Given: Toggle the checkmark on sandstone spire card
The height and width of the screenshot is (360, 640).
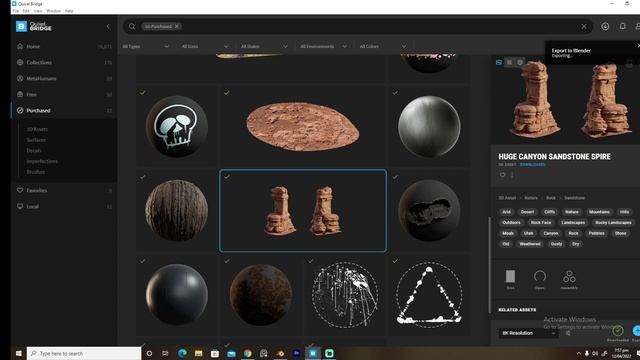Looking at the screenshot, I should pyautogui.click(x=227, y=177).
